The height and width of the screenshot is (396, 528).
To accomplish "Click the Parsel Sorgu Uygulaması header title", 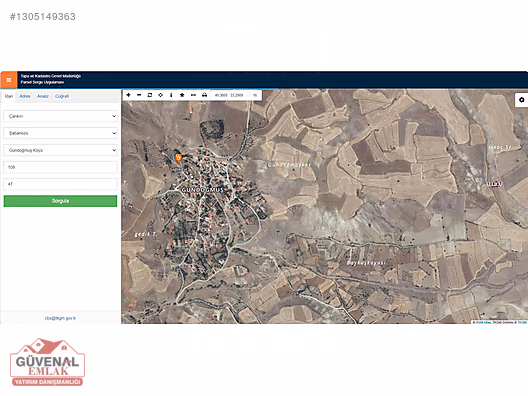I will (42, 82).
